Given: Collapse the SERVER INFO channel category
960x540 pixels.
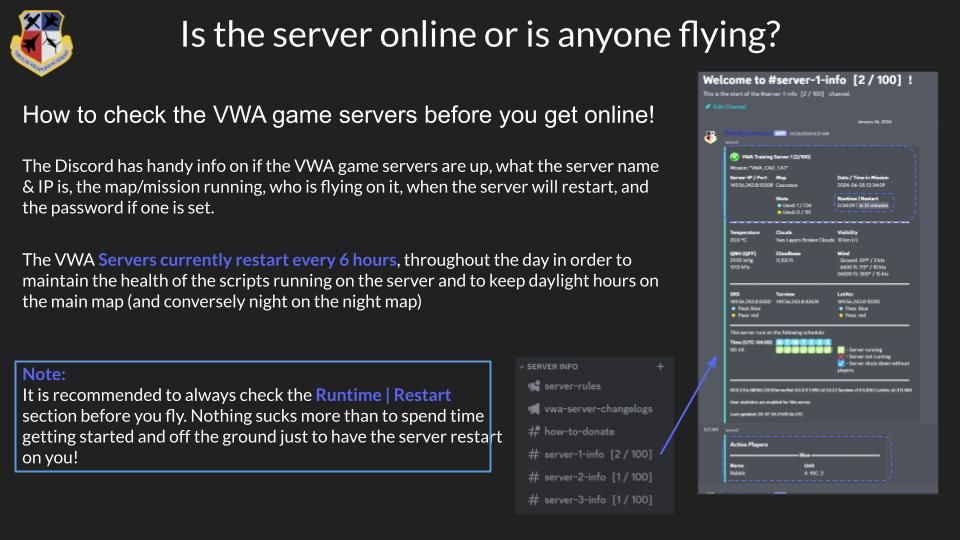Looking at the screenshot, I should pos(549,367).
